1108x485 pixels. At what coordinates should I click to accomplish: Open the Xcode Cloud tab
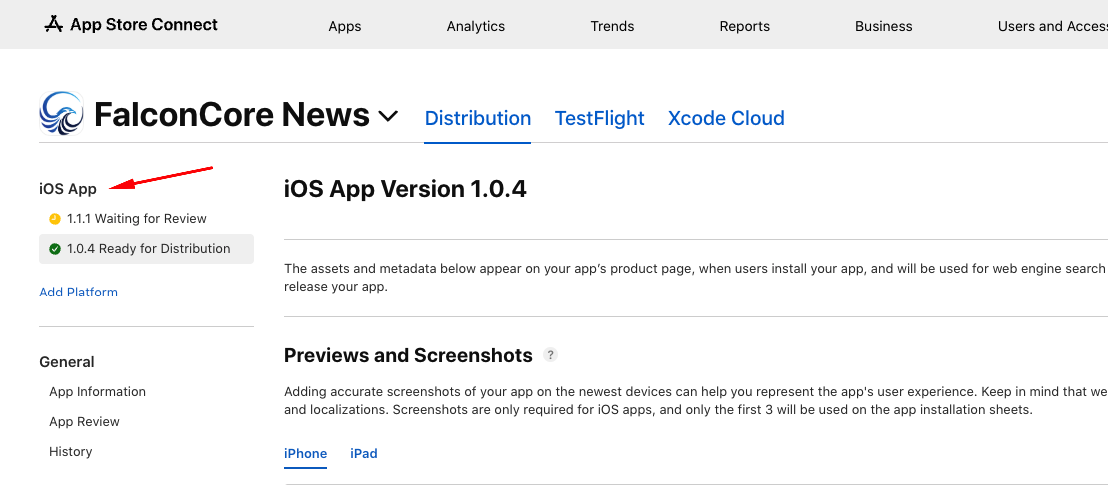click(x=725, y=118)
